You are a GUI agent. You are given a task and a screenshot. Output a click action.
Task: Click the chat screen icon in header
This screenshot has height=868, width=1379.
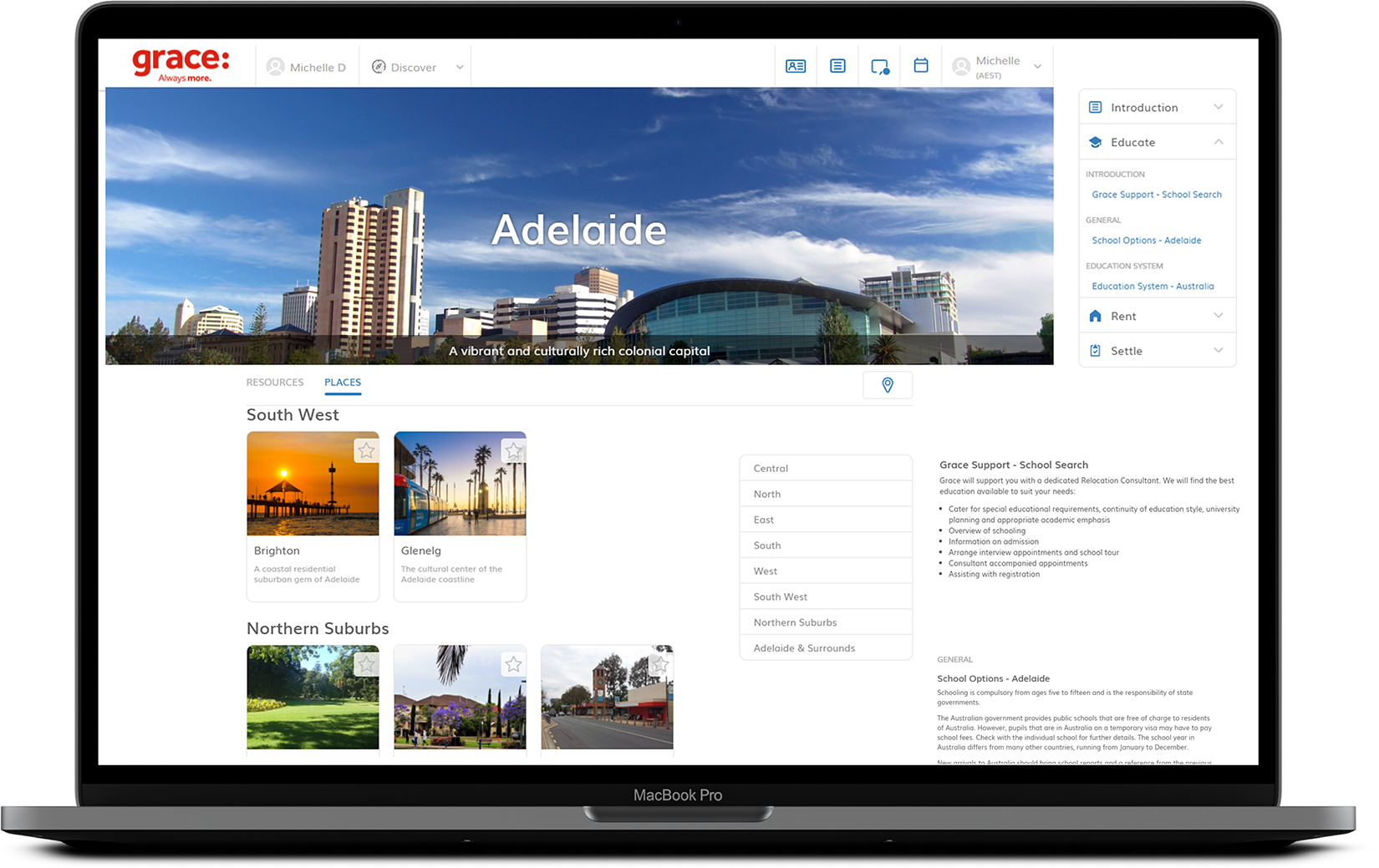(879, 67)
